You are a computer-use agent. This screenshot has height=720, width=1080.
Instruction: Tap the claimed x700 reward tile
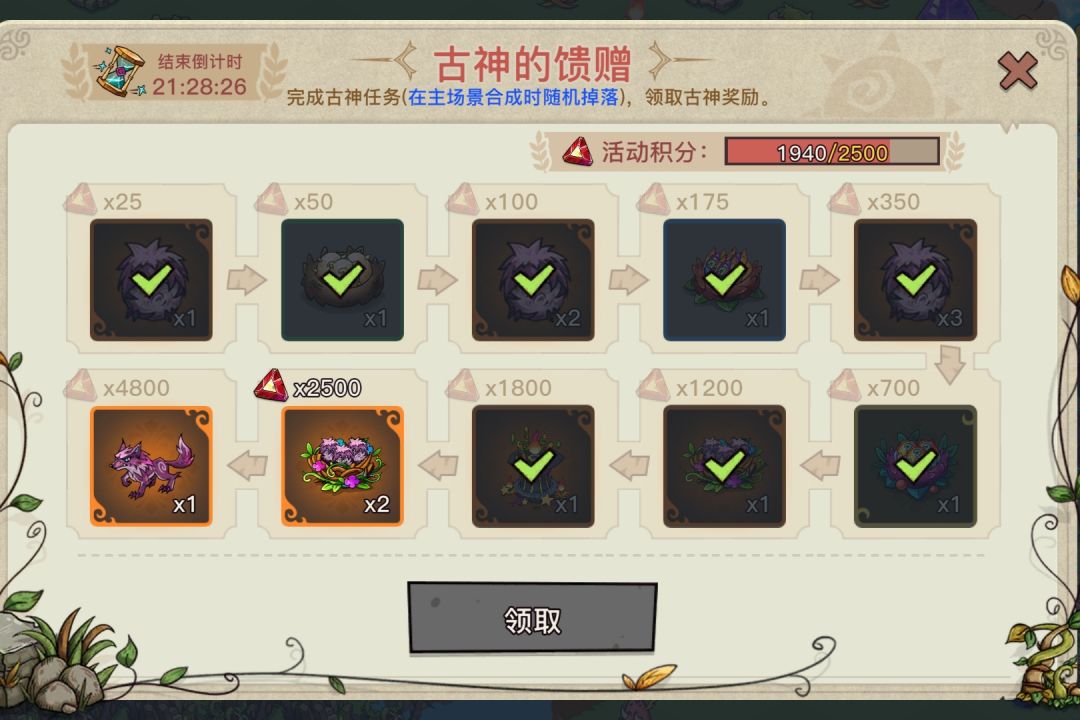(915, 466)
